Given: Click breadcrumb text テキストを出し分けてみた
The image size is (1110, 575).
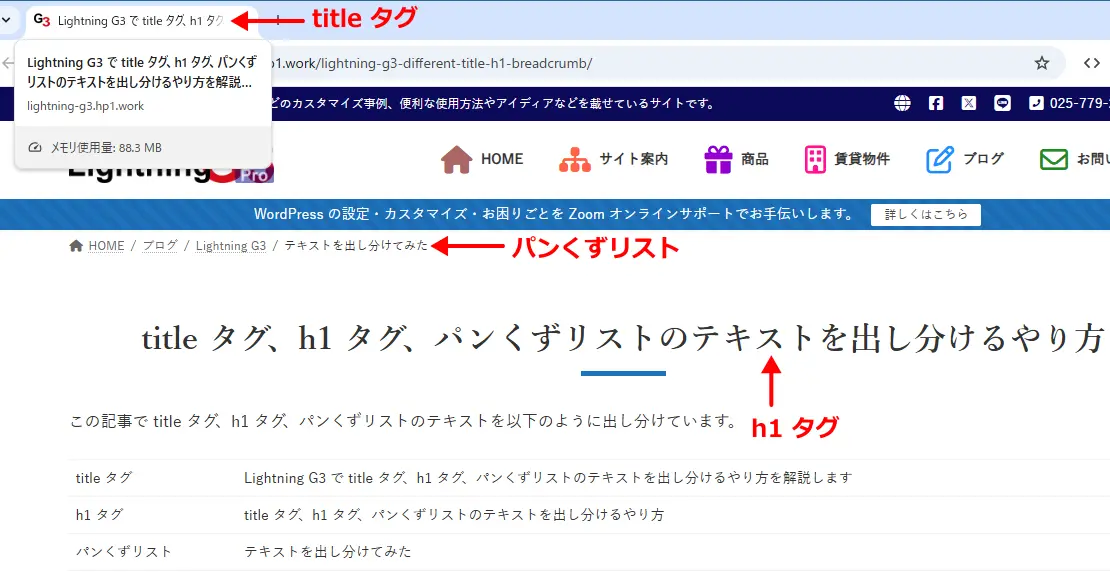Looking at the screenshot, I should pos(356,246).
